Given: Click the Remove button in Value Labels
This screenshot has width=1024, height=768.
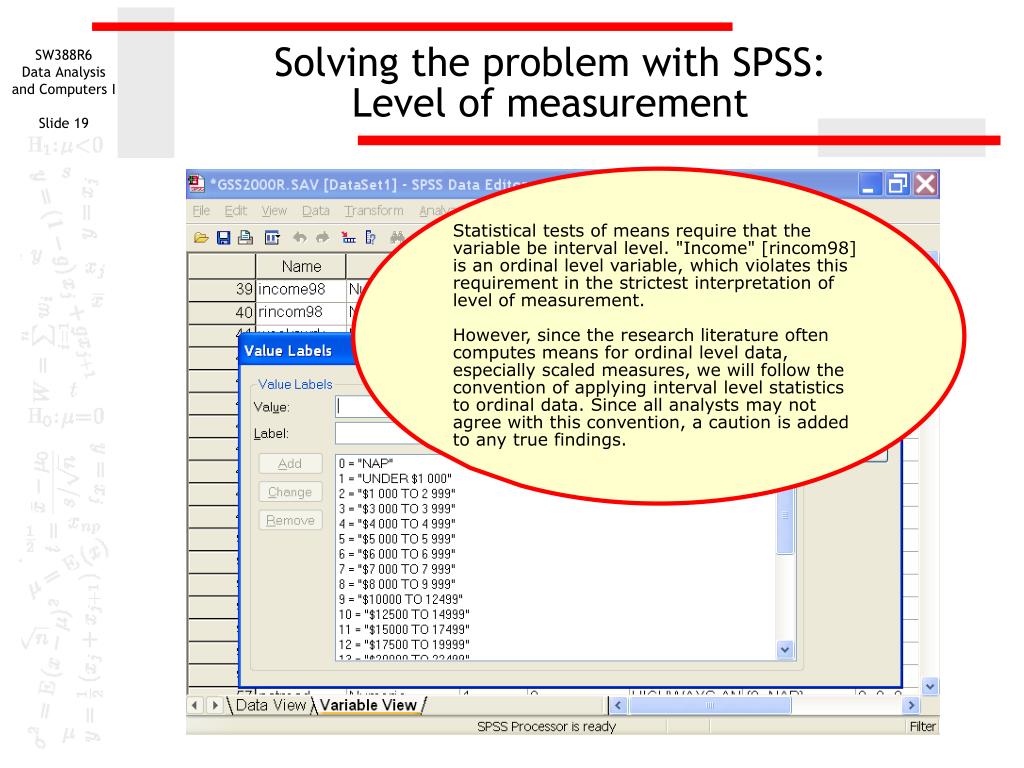Looking at the screenshot, I should tap(290, 520).
